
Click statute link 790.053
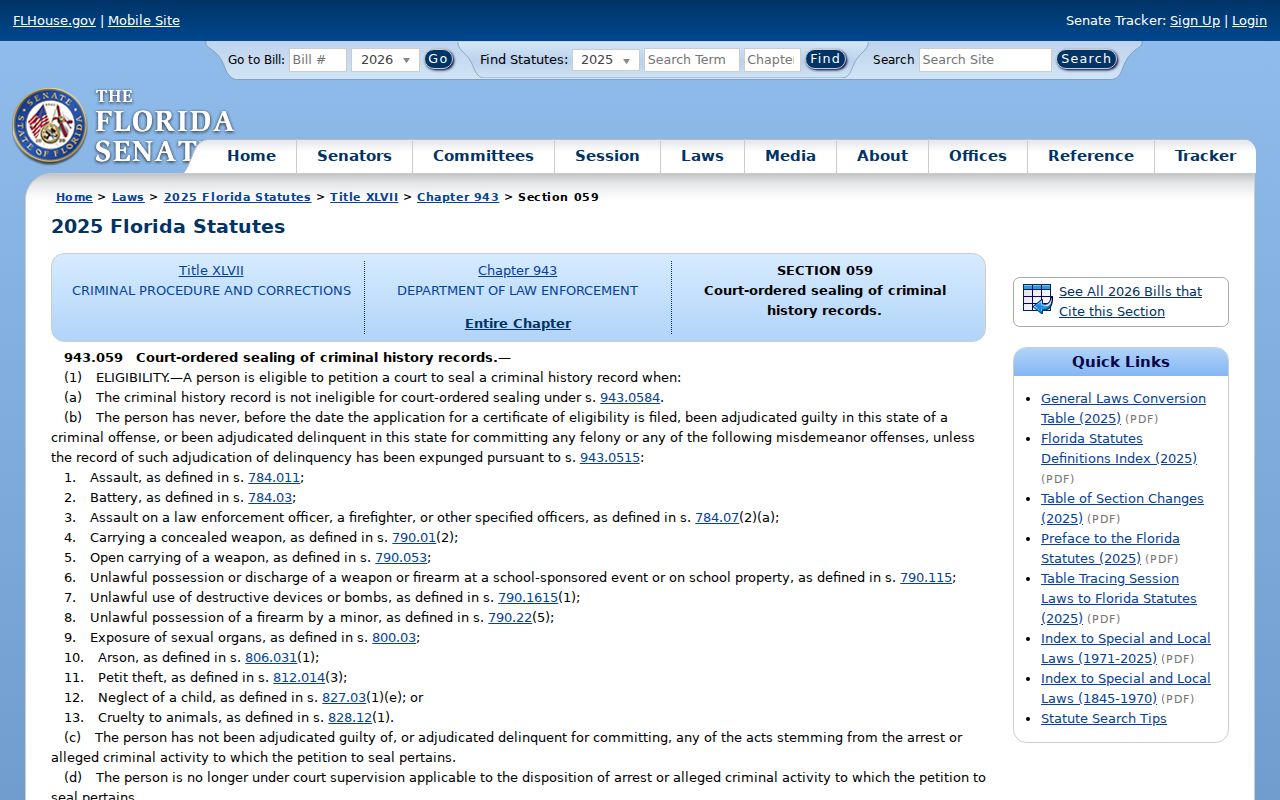tap(401, 558)
